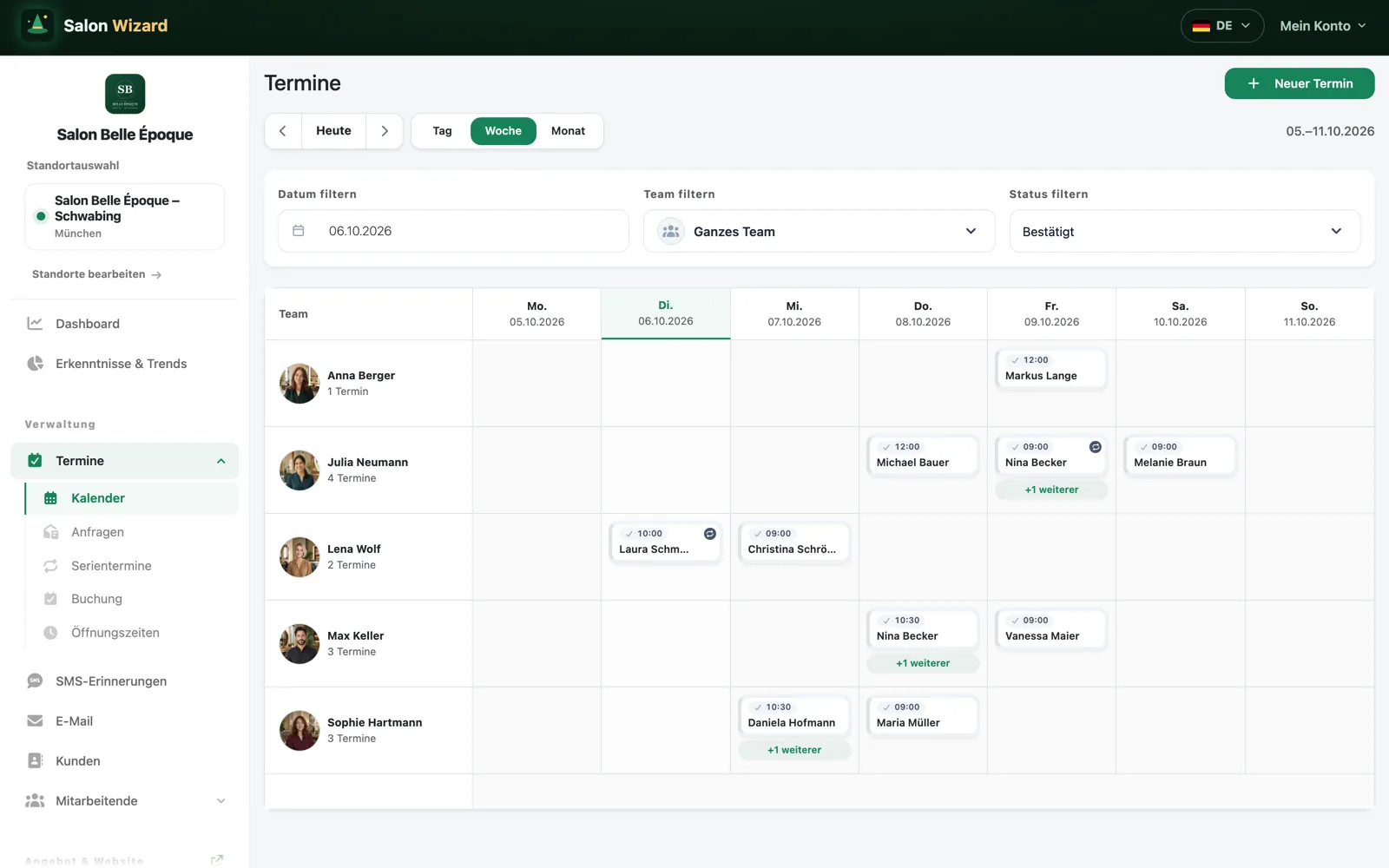
Task: Click the team group icon in Team filter
Action: coord(671,232)
